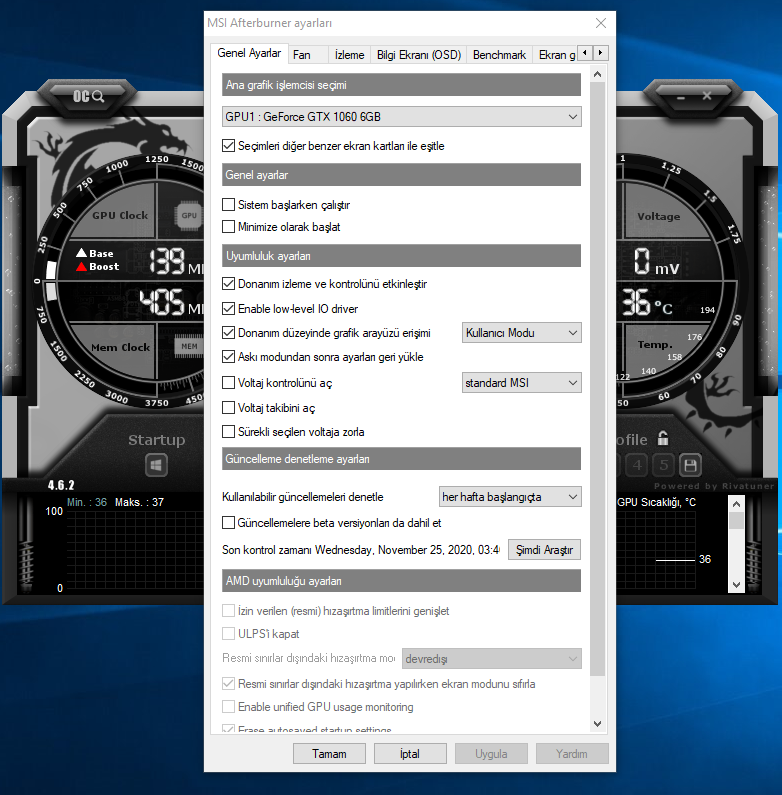Viewport: 782px width, 795px height.
Task: Click the Maks. : 37 graph value
Action: [x=139, y=502]
